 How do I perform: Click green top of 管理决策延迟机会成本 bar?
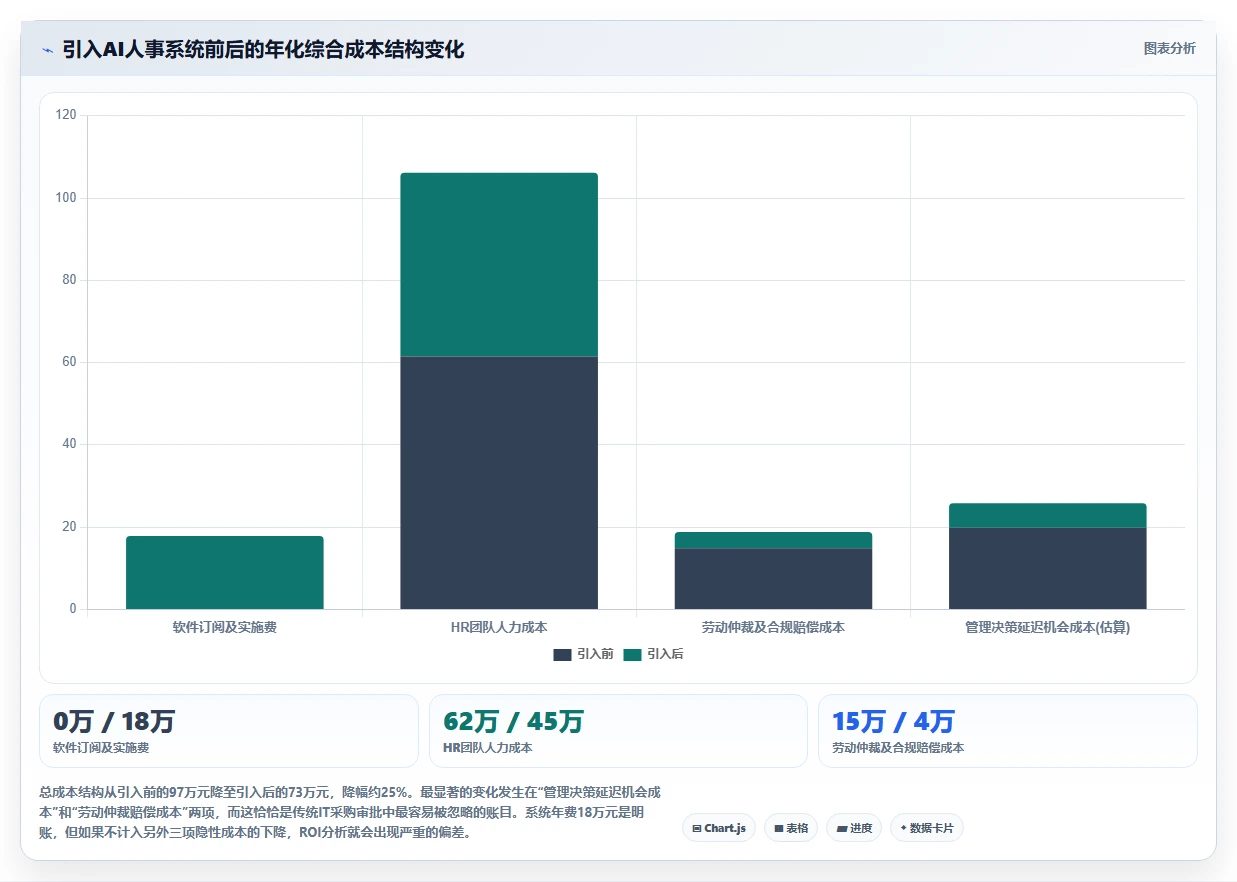click(1047, 515)
